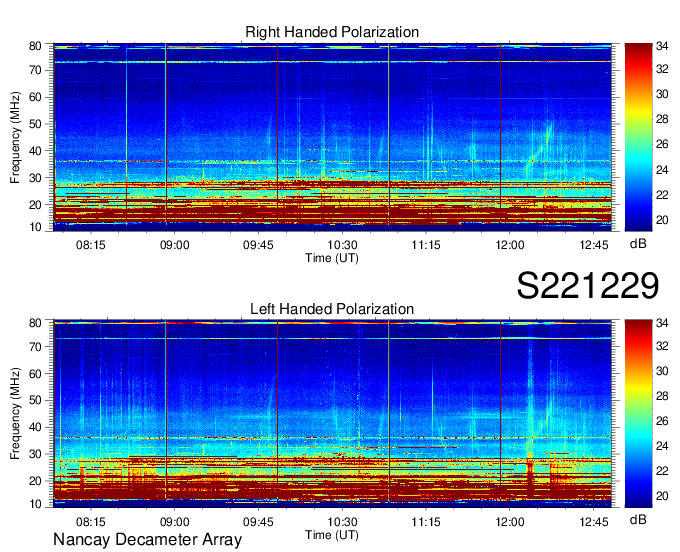
Task: Click 'Frequency (MHz)' axis label of top plot
Action: [x=15, y=137]
